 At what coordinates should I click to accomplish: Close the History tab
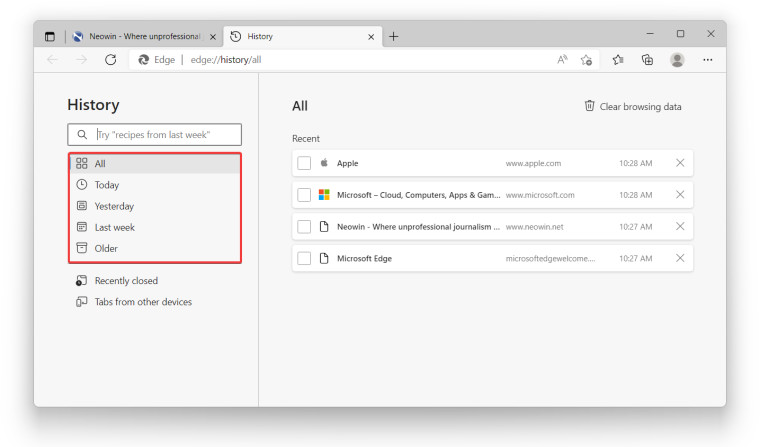[x=371, y=37]
